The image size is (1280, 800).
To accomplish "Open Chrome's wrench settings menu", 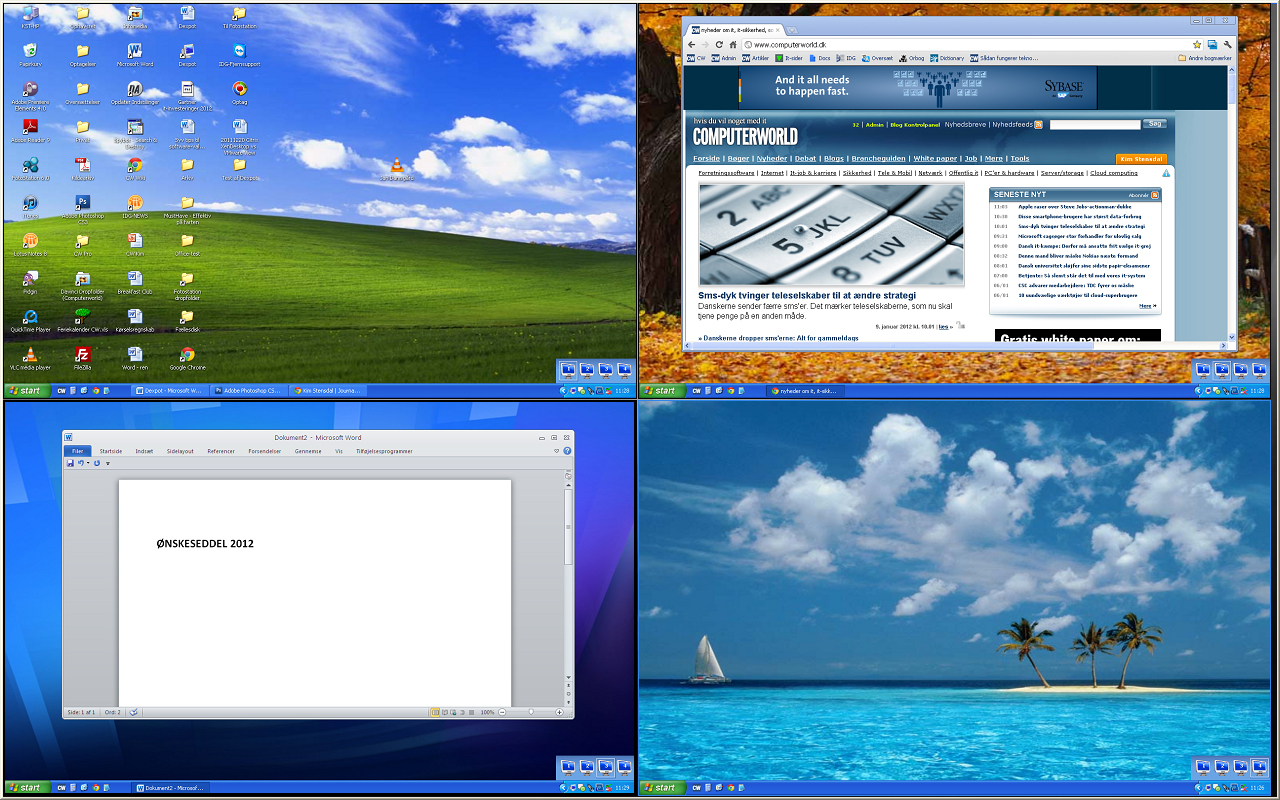I will point(1227,45).
